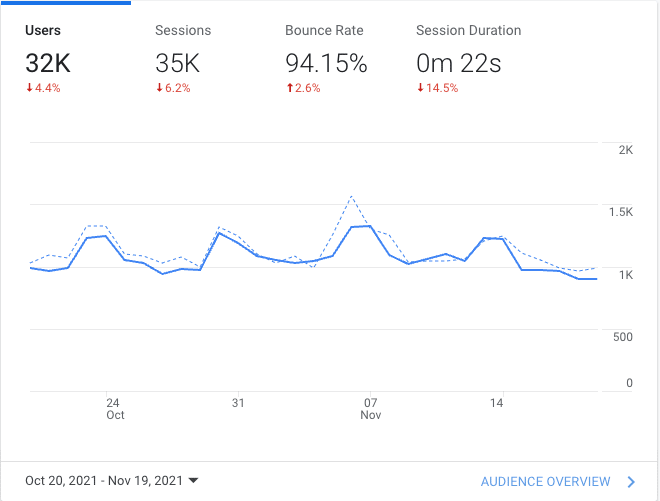Click the 94.15% bounce rate value
The height and width of the screenshot is (501, 660).
click(x=326, y=63)
